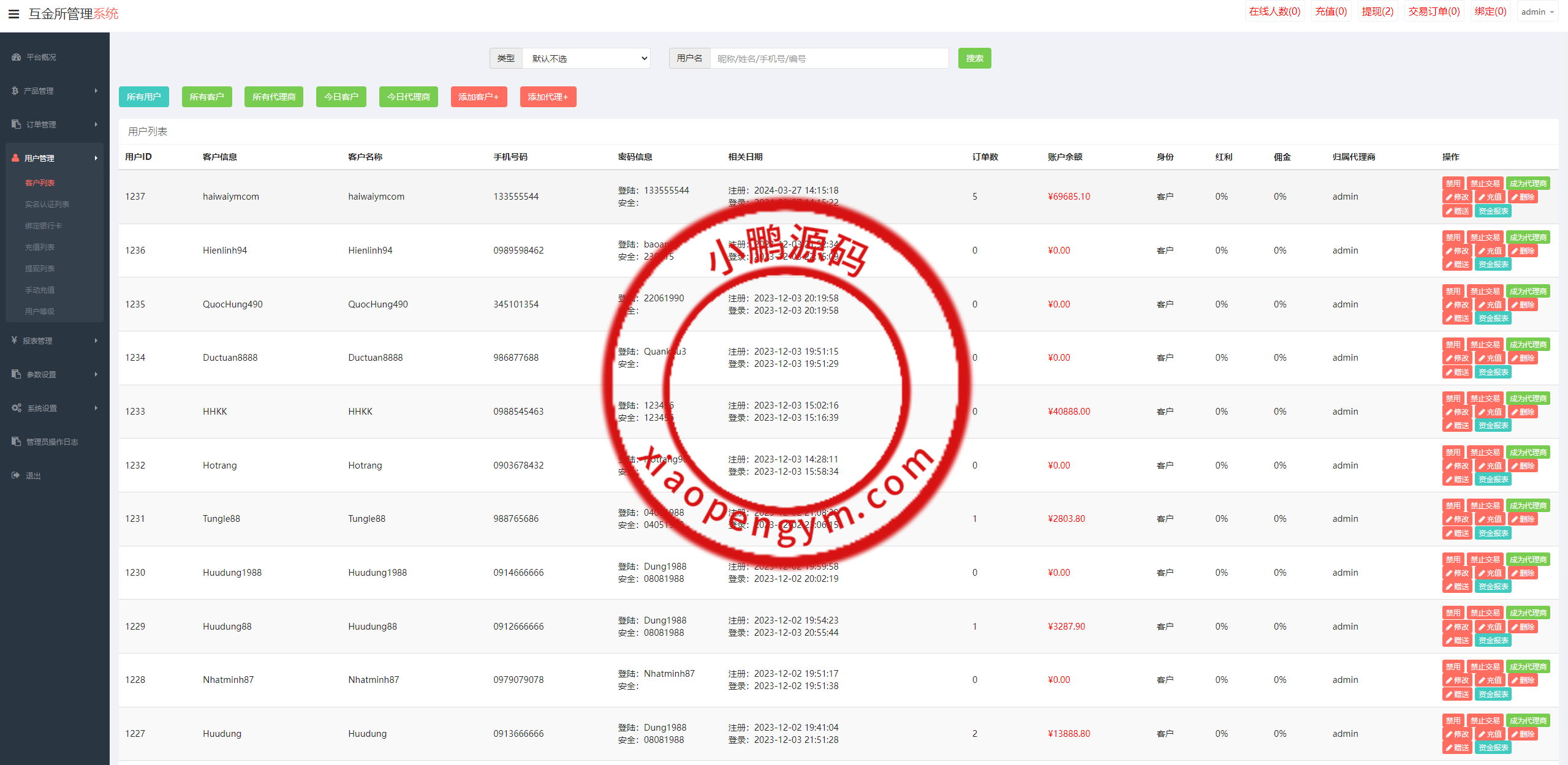Open the admin account dropdown
This screenshot has width=1568, height=765.
[1537, 12]
